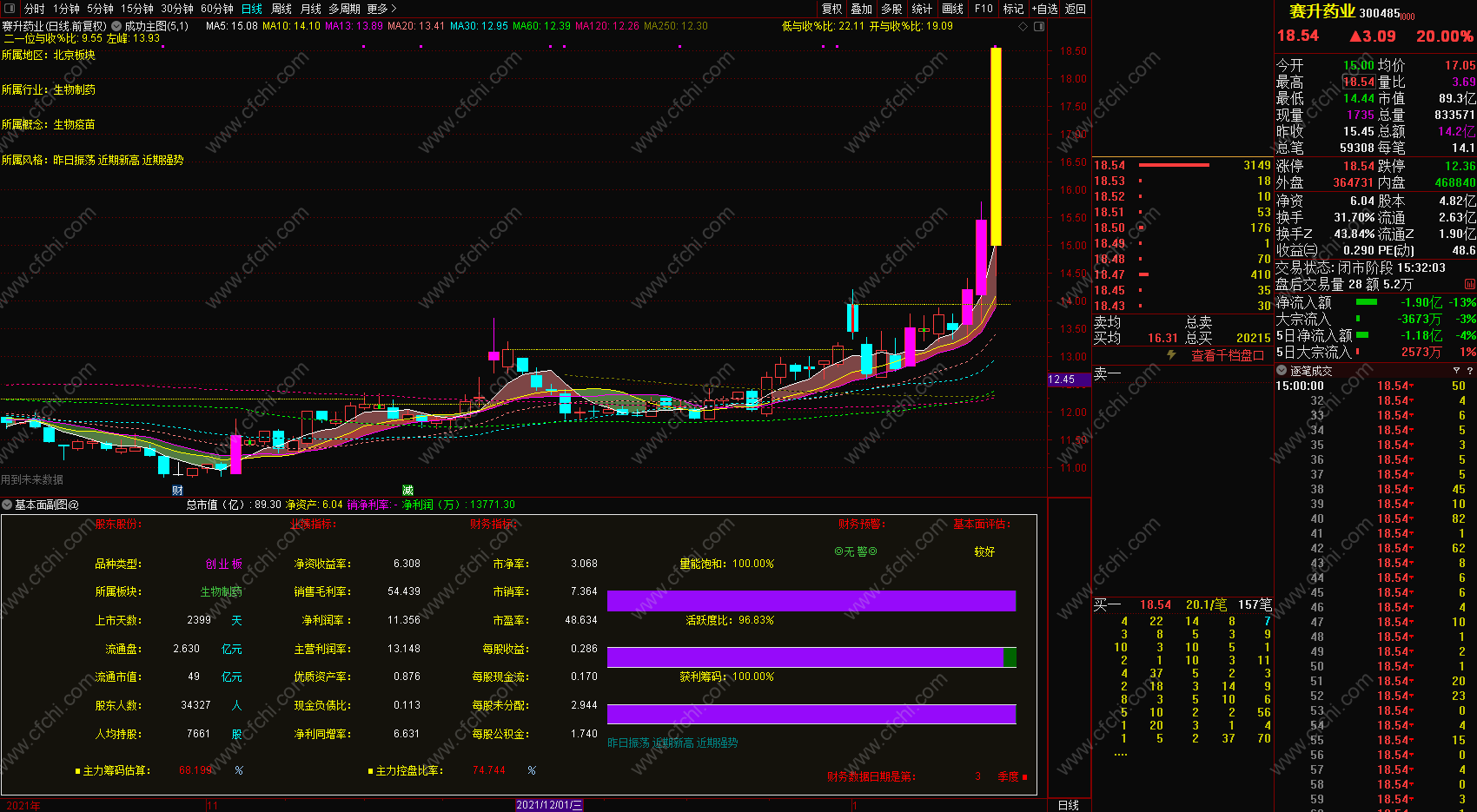
Task: Select the 15分钟 period
Action: [137, 9]
